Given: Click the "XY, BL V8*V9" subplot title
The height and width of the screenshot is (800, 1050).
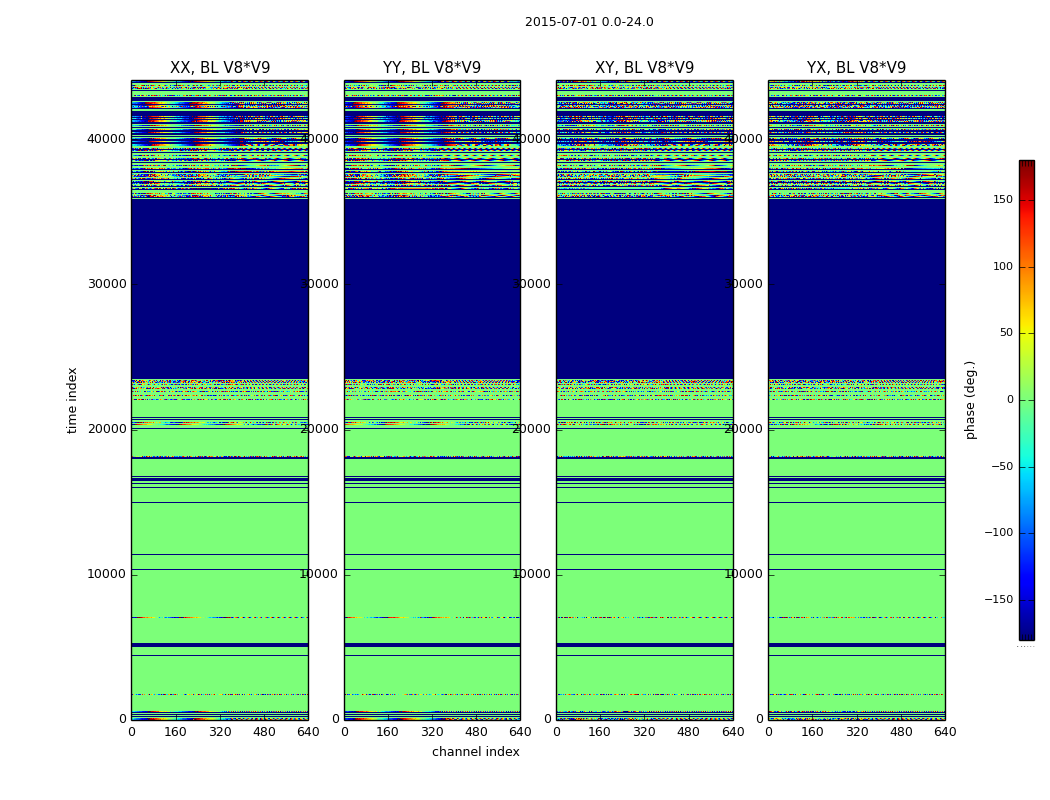Looking at the screenshot, I should coord(644,68).
